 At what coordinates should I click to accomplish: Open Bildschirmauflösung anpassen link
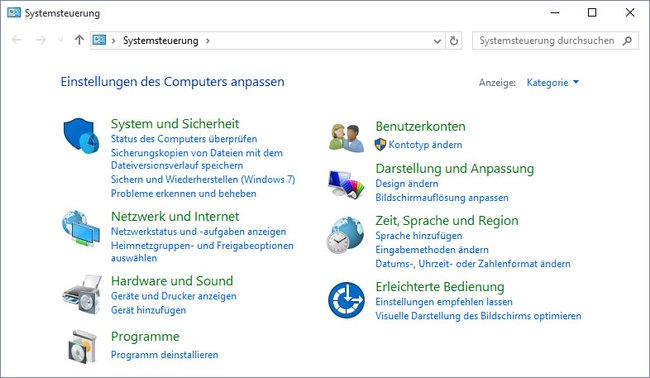click(x=442, y=198)
